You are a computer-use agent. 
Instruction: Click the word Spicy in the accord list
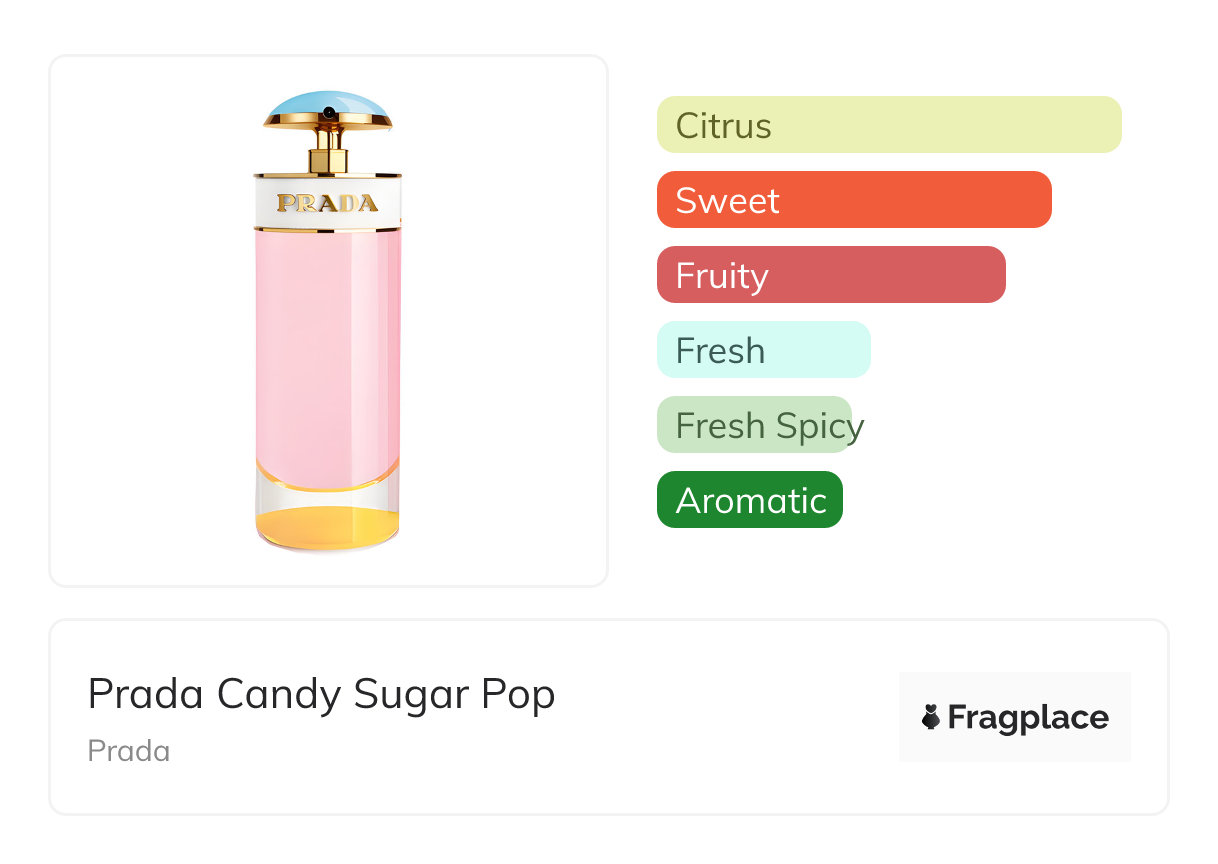[x=819, y=426]
